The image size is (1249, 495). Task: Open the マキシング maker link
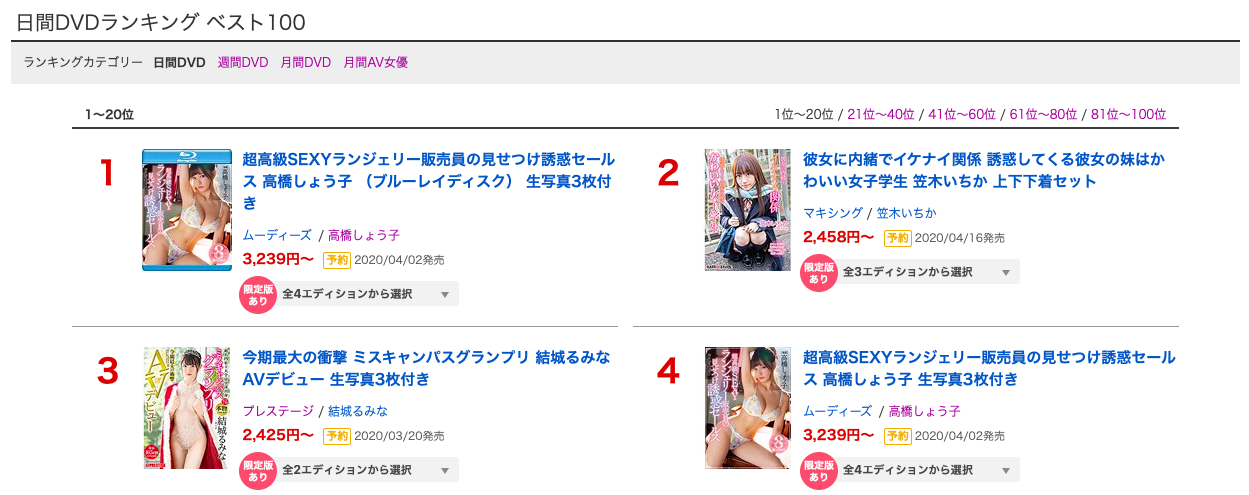[834, 213]
